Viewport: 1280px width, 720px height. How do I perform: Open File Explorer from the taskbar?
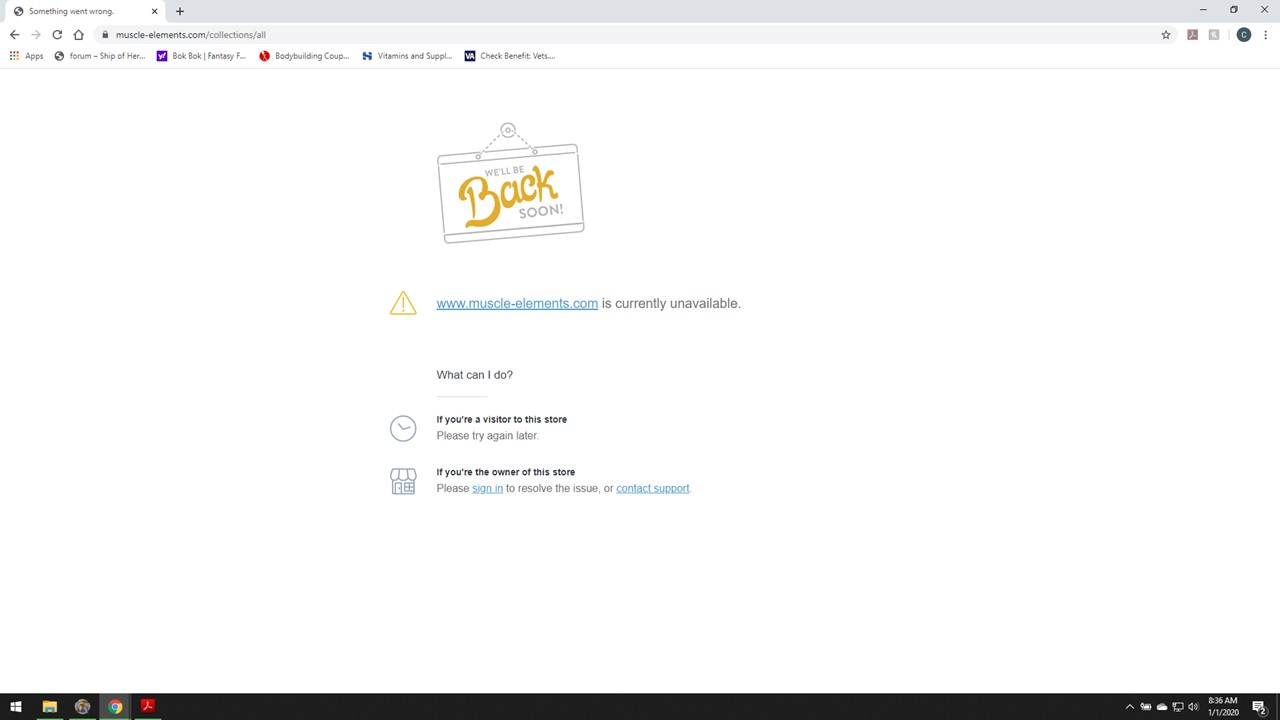tap(49, 707)
